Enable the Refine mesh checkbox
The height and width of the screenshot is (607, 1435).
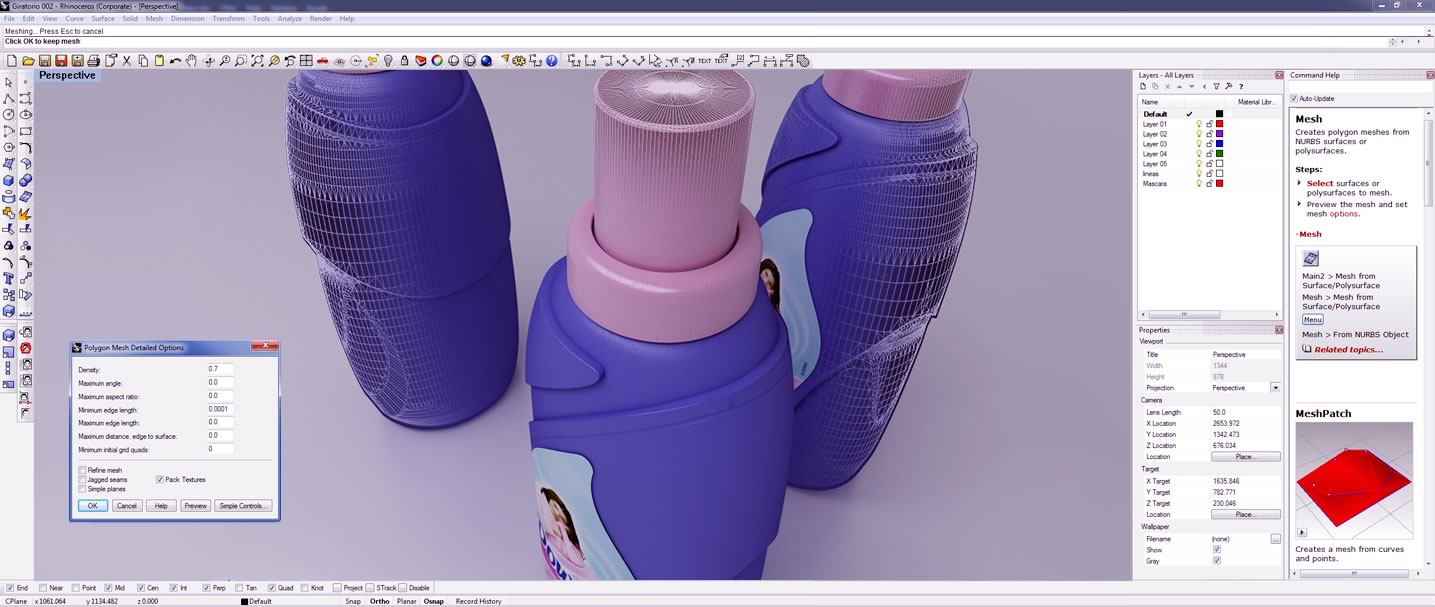tap(82, 470)
